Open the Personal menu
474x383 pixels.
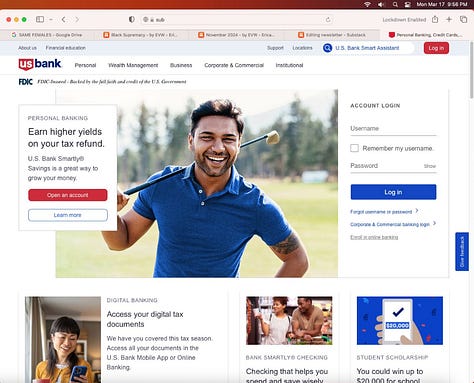85,65
